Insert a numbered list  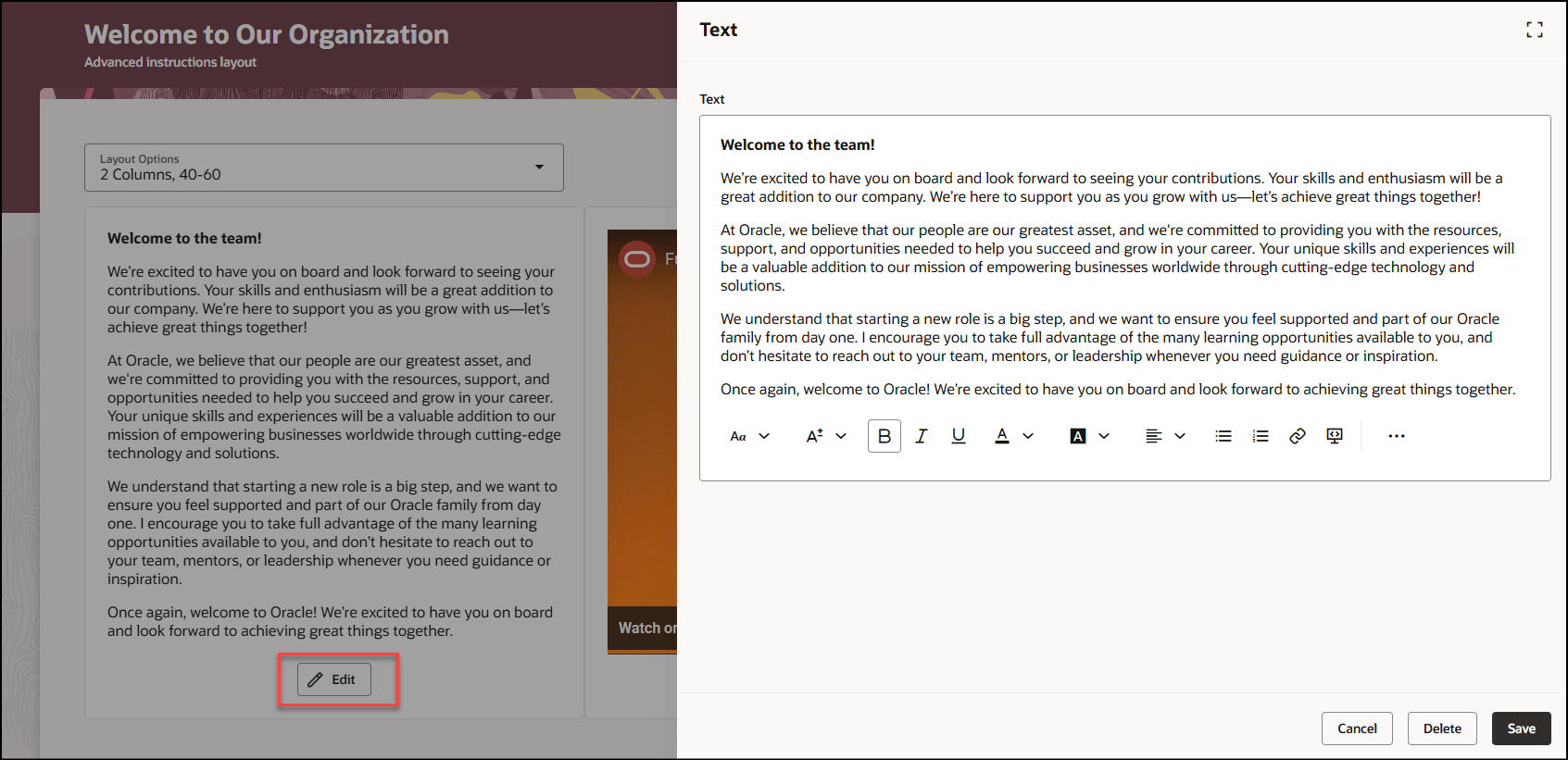[x=1261, y=436]
